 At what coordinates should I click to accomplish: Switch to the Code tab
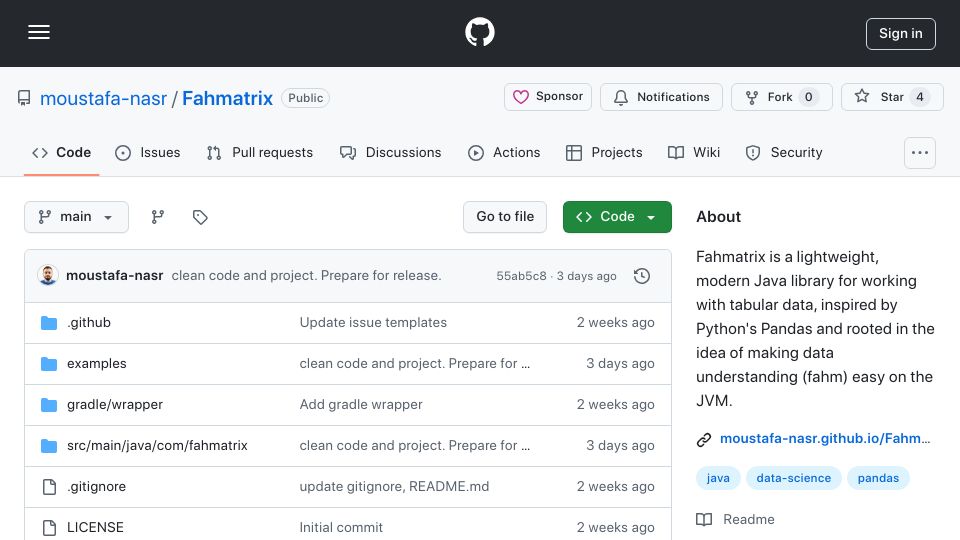point(61,152)
